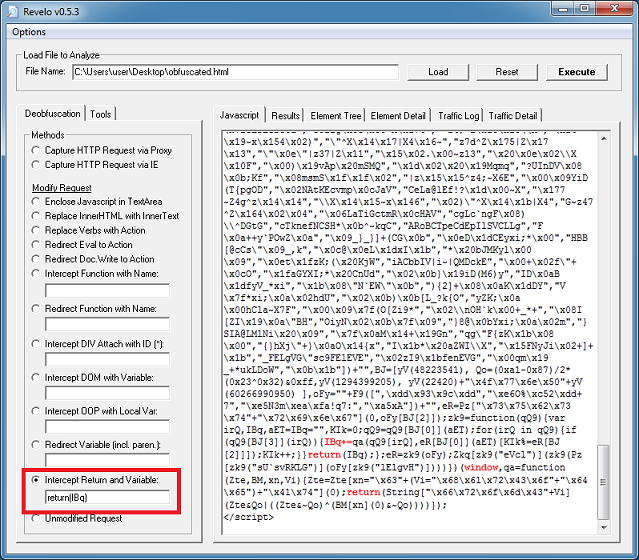Open the Options menu

[x=29, y=32]
